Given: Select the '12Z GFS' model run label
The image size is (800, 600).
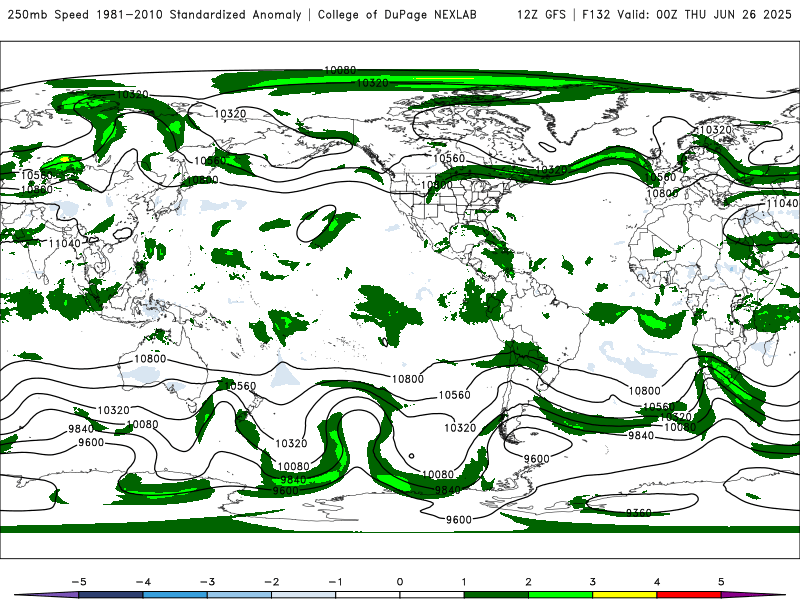Looking at the screenshot, I should 541,15.
